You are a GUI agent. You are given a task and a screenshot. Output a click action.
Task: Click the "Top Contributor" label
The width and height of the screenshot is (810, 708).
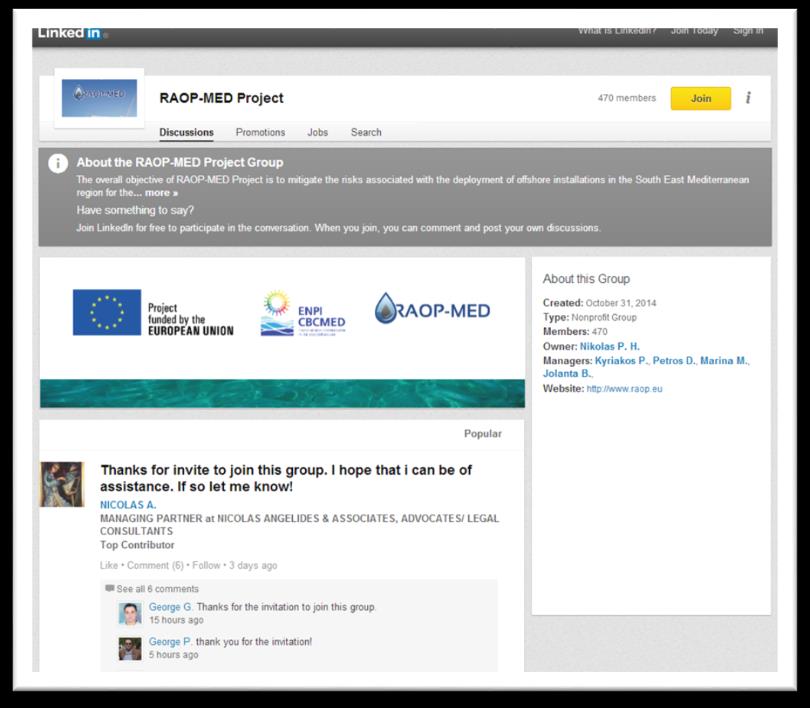click(137, 545)
